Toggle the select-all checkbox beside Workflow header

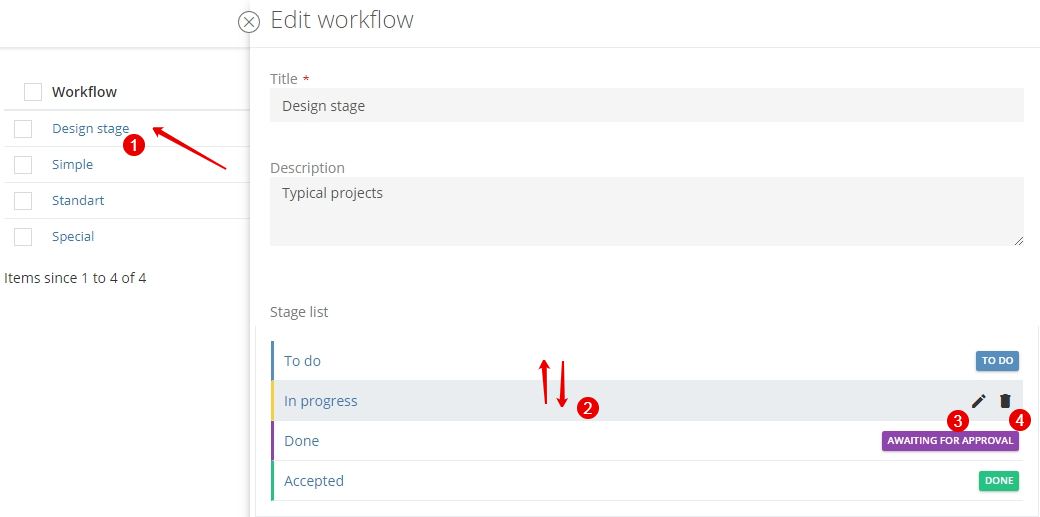pos(33,92)
